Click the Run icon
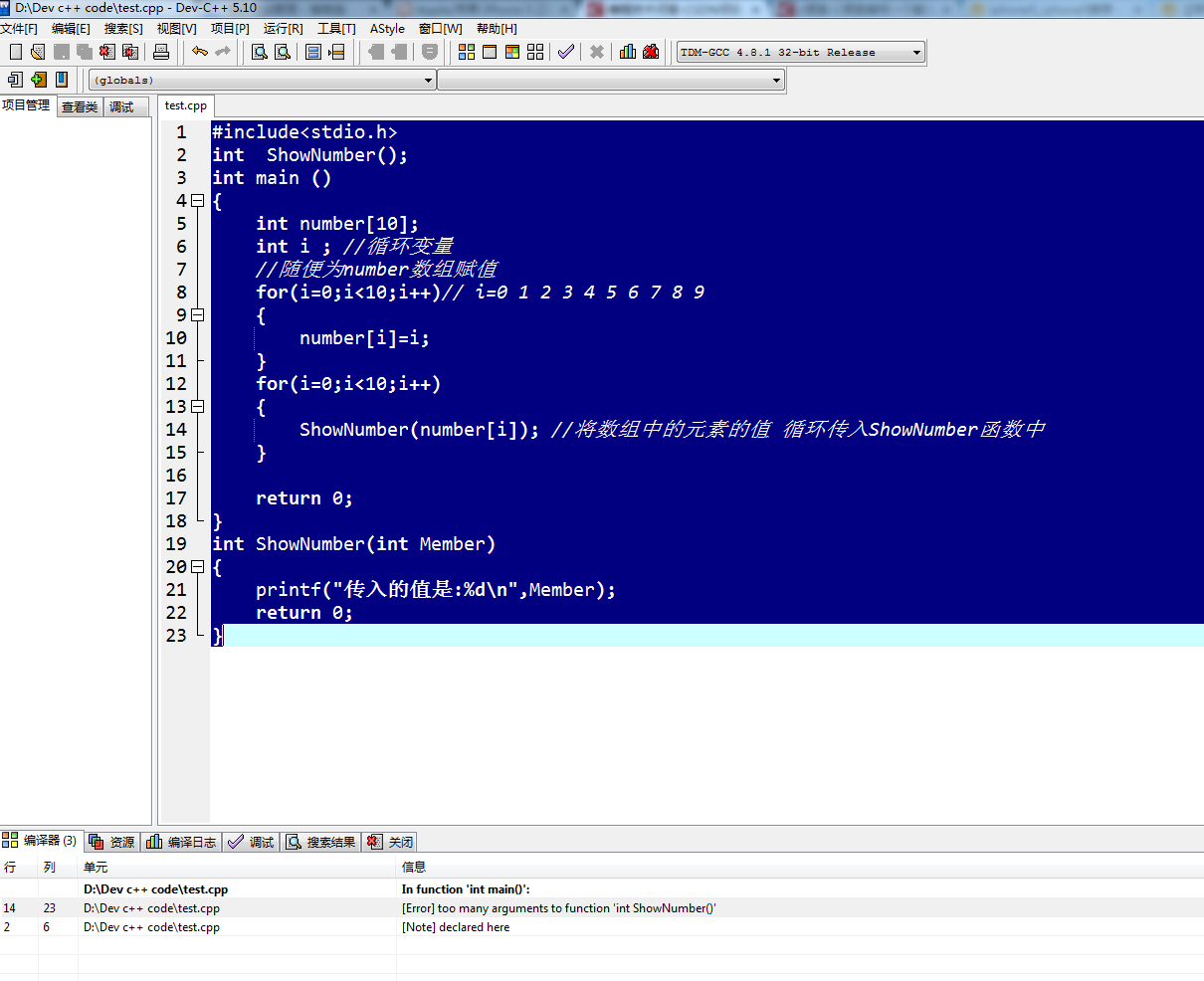The height and width of the screenshot is (981, 1204). coord(490,52)
